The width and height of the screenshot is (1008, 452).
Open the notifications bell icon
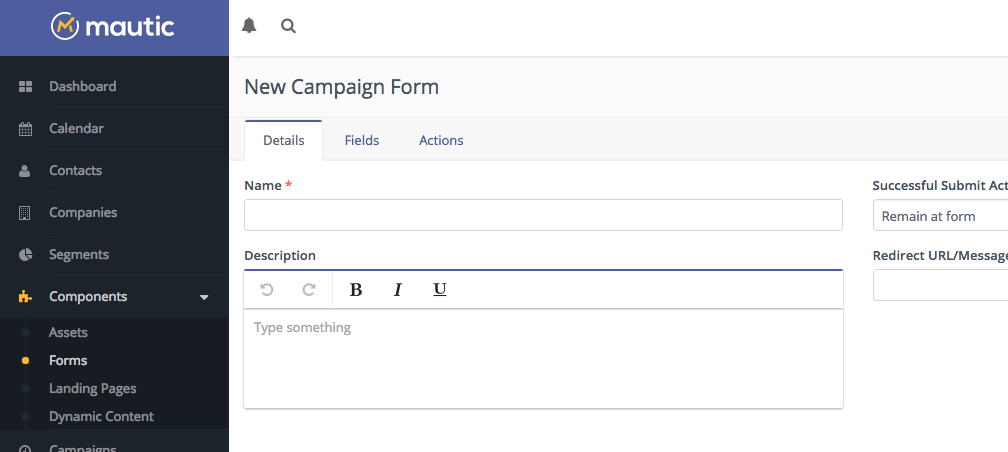click(x=249, y=26)
